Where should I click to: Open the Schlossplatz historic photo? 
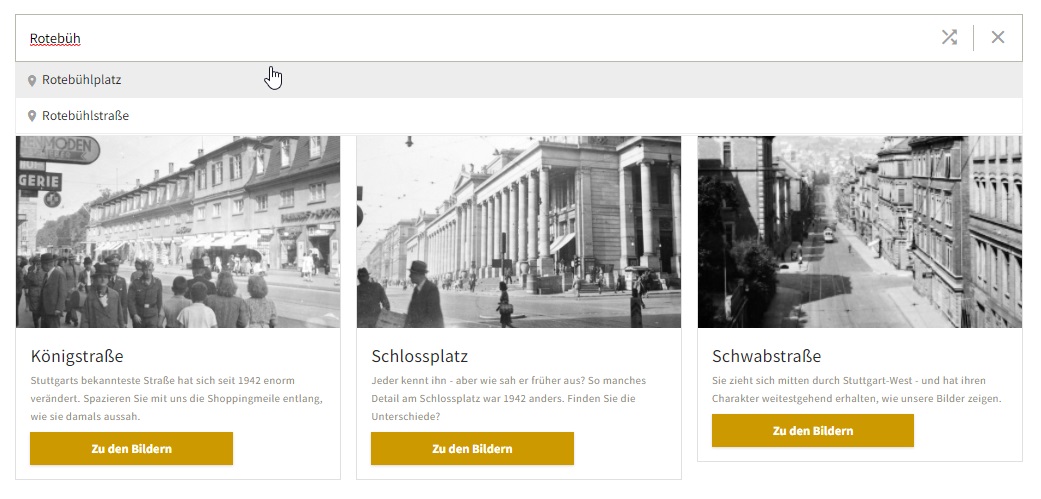tap(519, 232)
